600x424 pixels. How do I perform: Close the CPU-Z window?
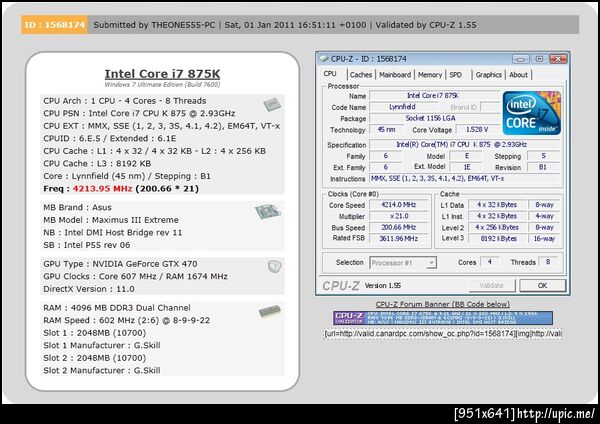[x=558, y=59]
